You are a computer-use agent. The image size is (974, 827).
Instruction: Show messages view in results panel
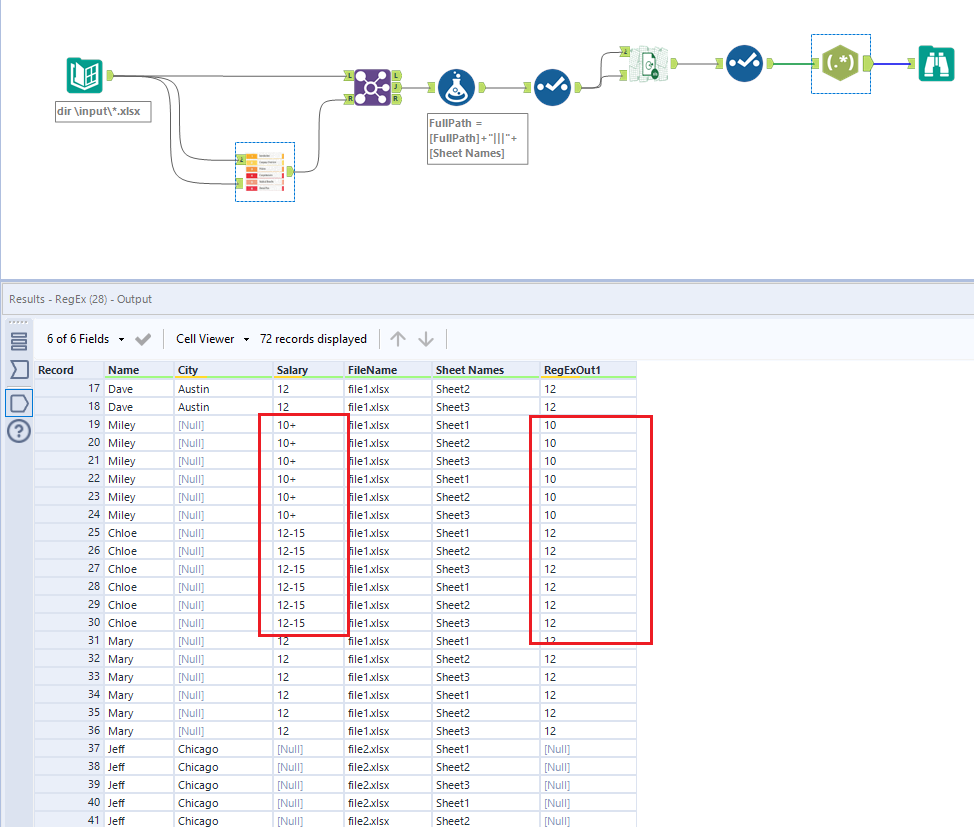coord(19,340)
